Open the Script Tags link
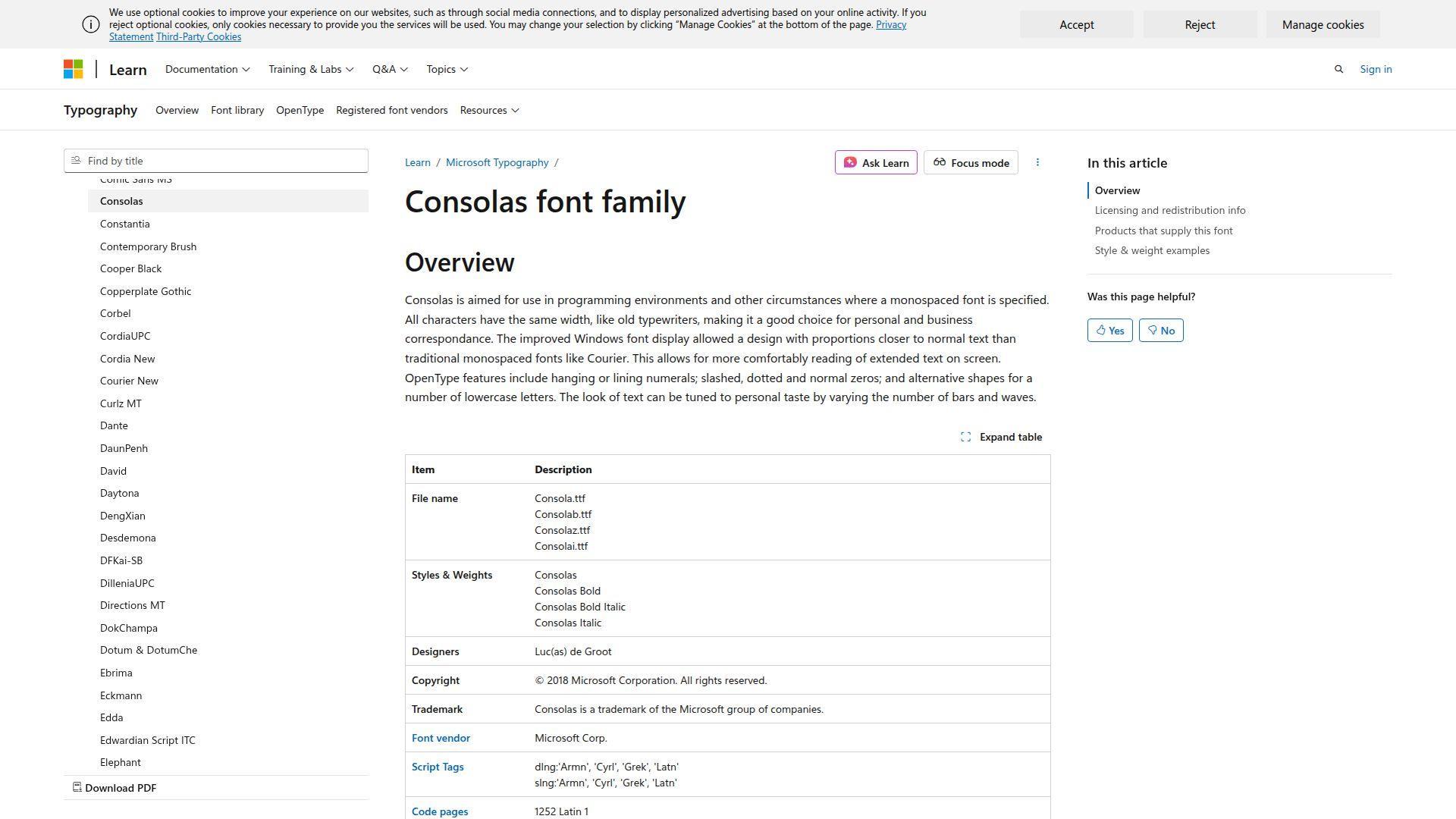Viewport: 1456px width, 819px height. coord(438,767)
